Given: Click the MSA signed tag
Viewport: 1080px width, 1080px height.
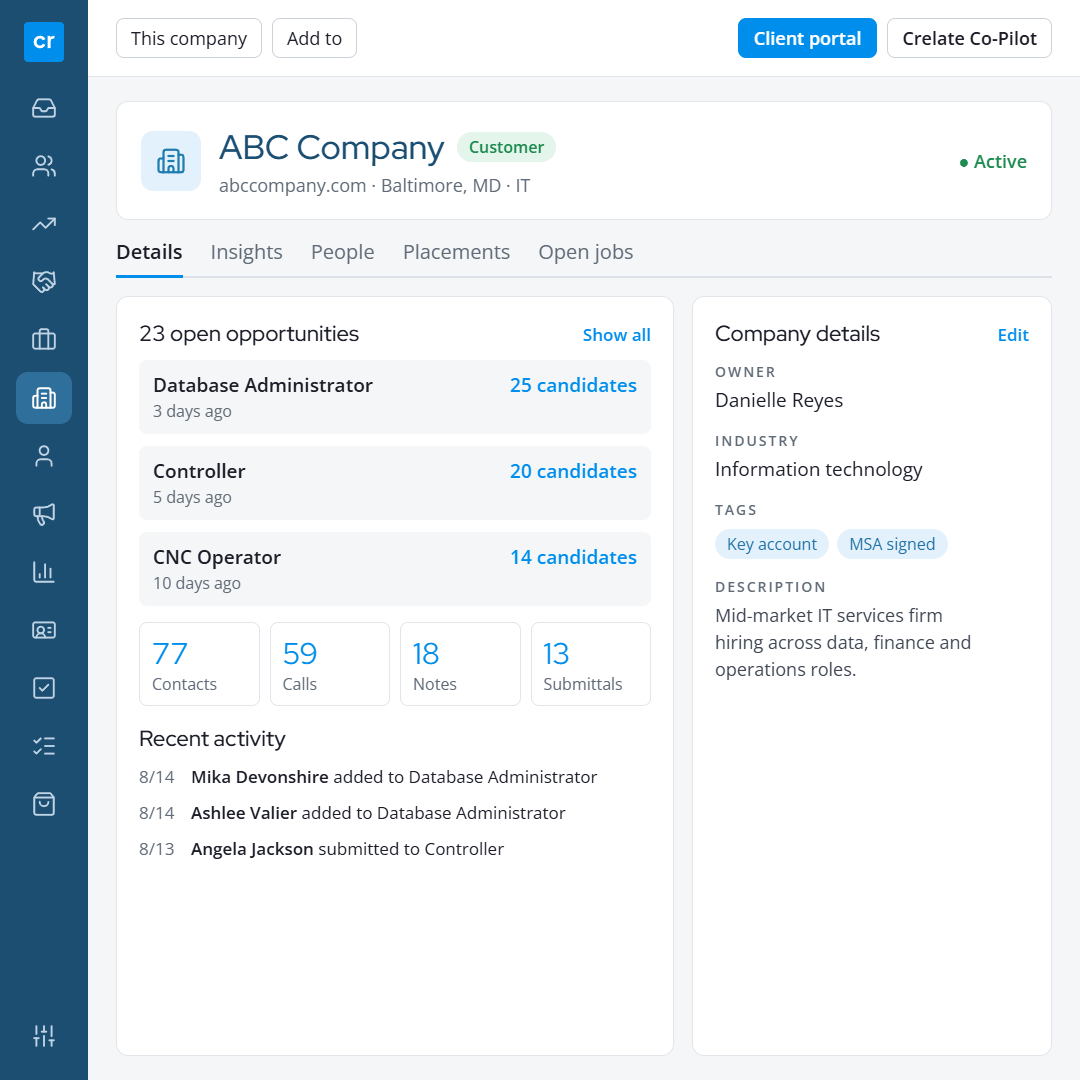Looking at the screenshot, I should pos(893,544).
